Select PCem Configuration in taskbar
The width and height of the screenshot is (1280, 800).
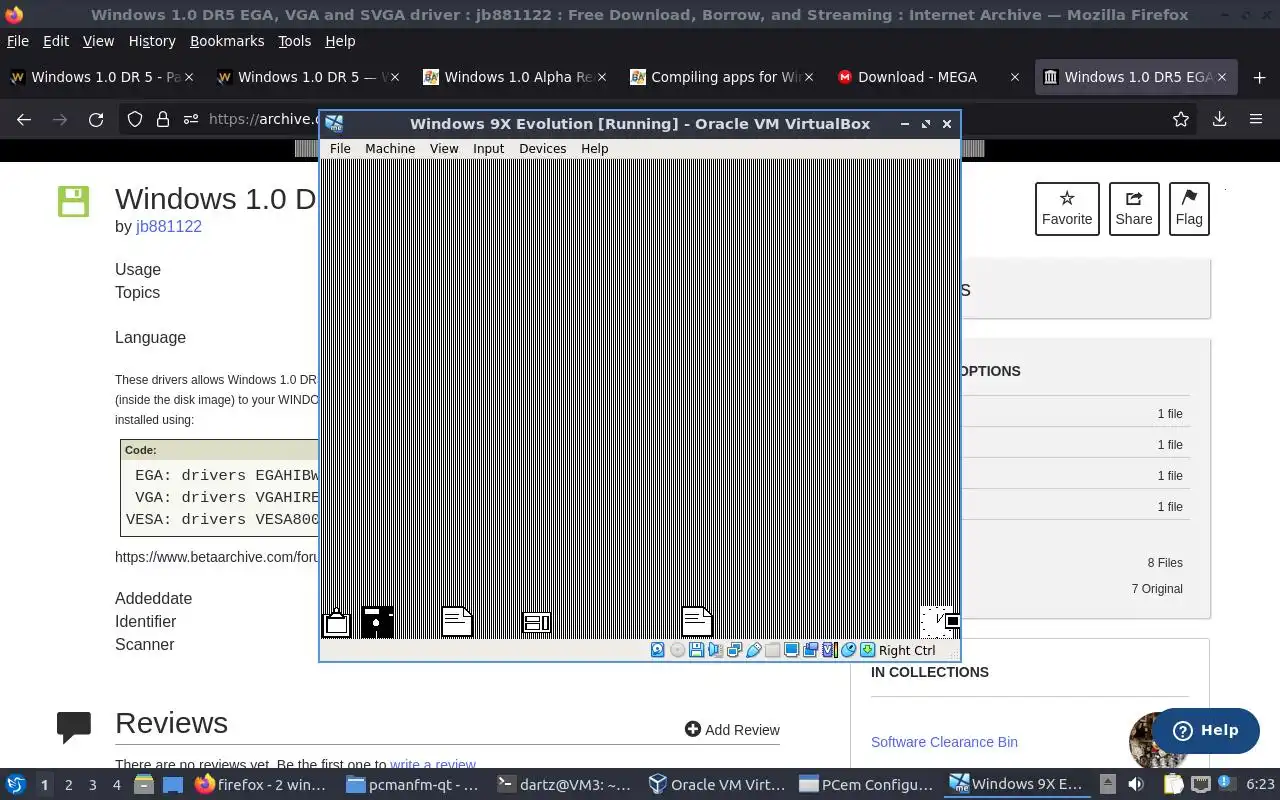tap(866, 785)
